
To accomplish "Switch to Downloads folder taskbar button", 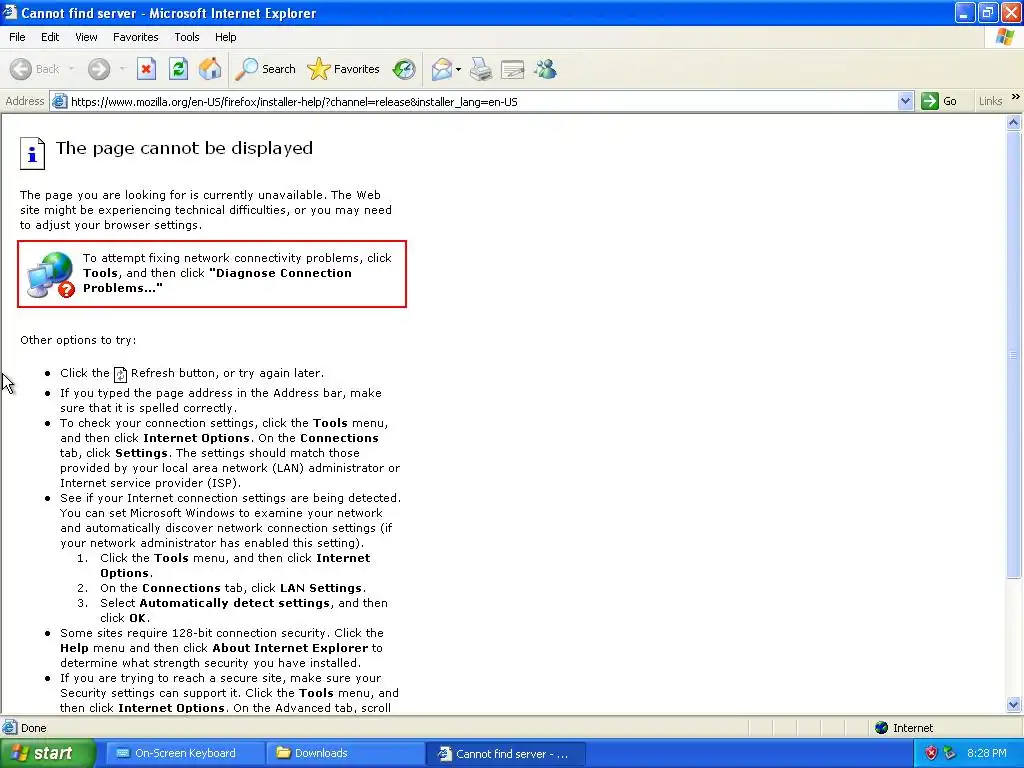I will [x=345, y=753].
